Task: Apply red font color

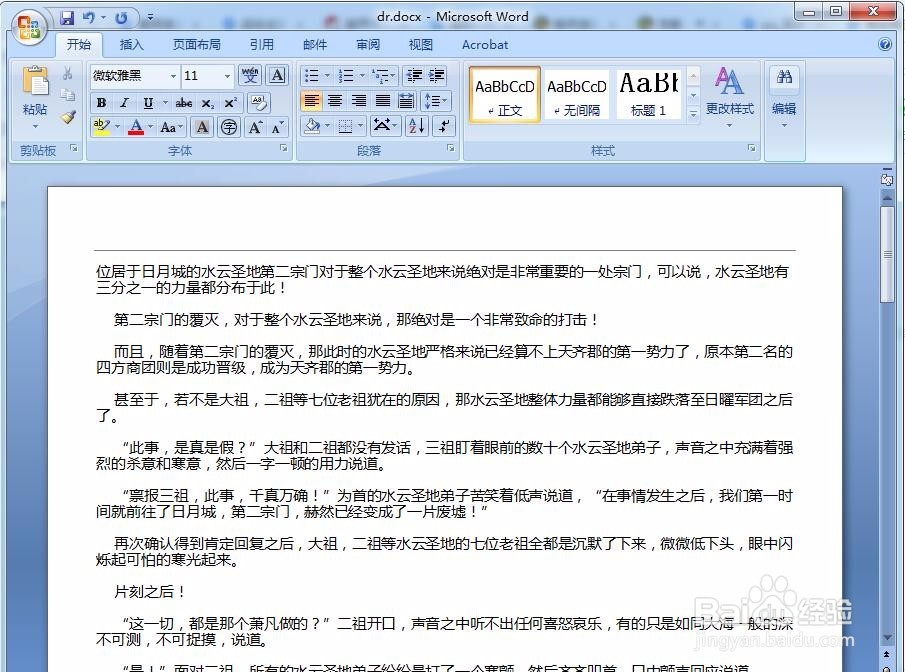Action: click(136, 126)
